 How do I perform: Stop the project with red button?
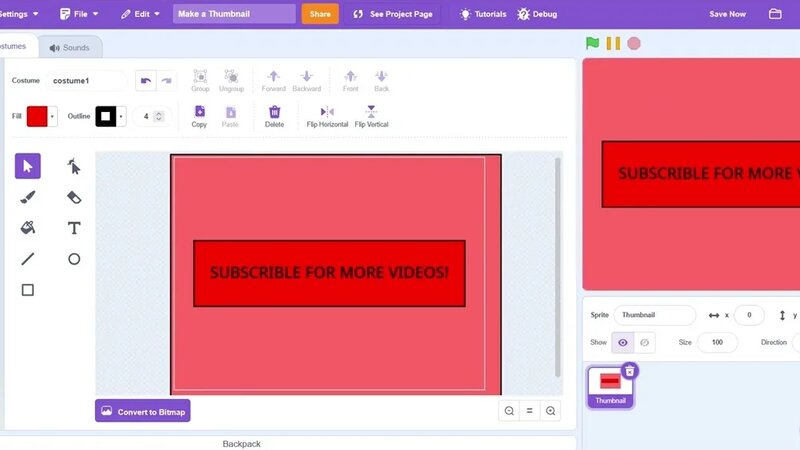634,43
